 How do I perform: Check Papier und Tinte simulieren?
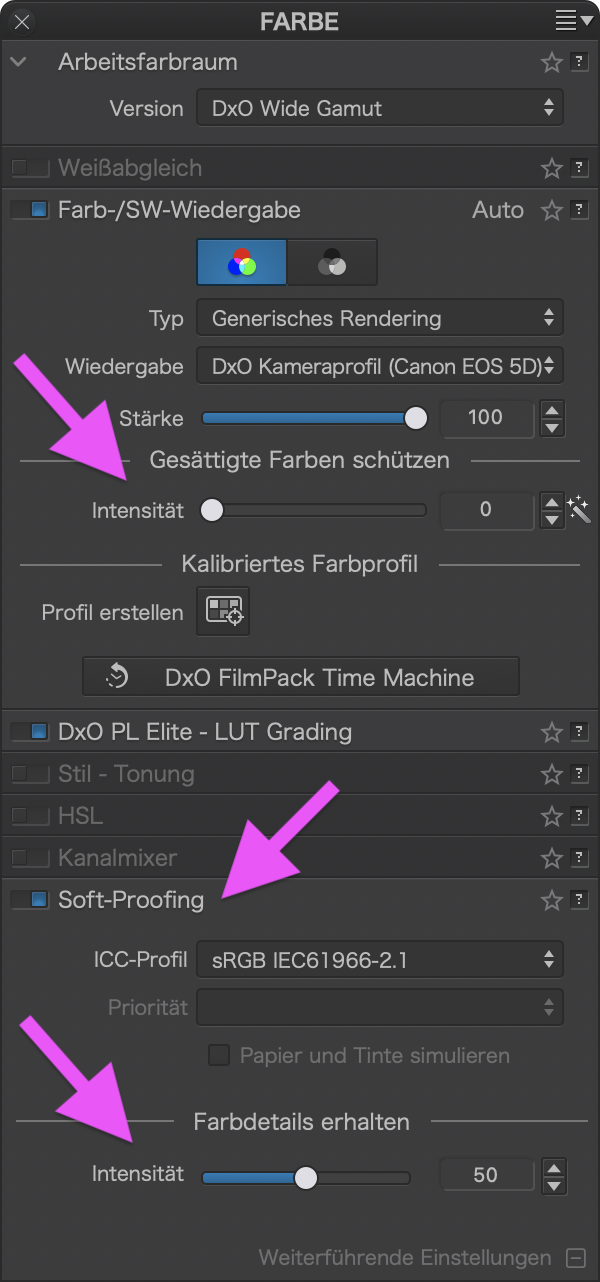[x=218, y=1056]
